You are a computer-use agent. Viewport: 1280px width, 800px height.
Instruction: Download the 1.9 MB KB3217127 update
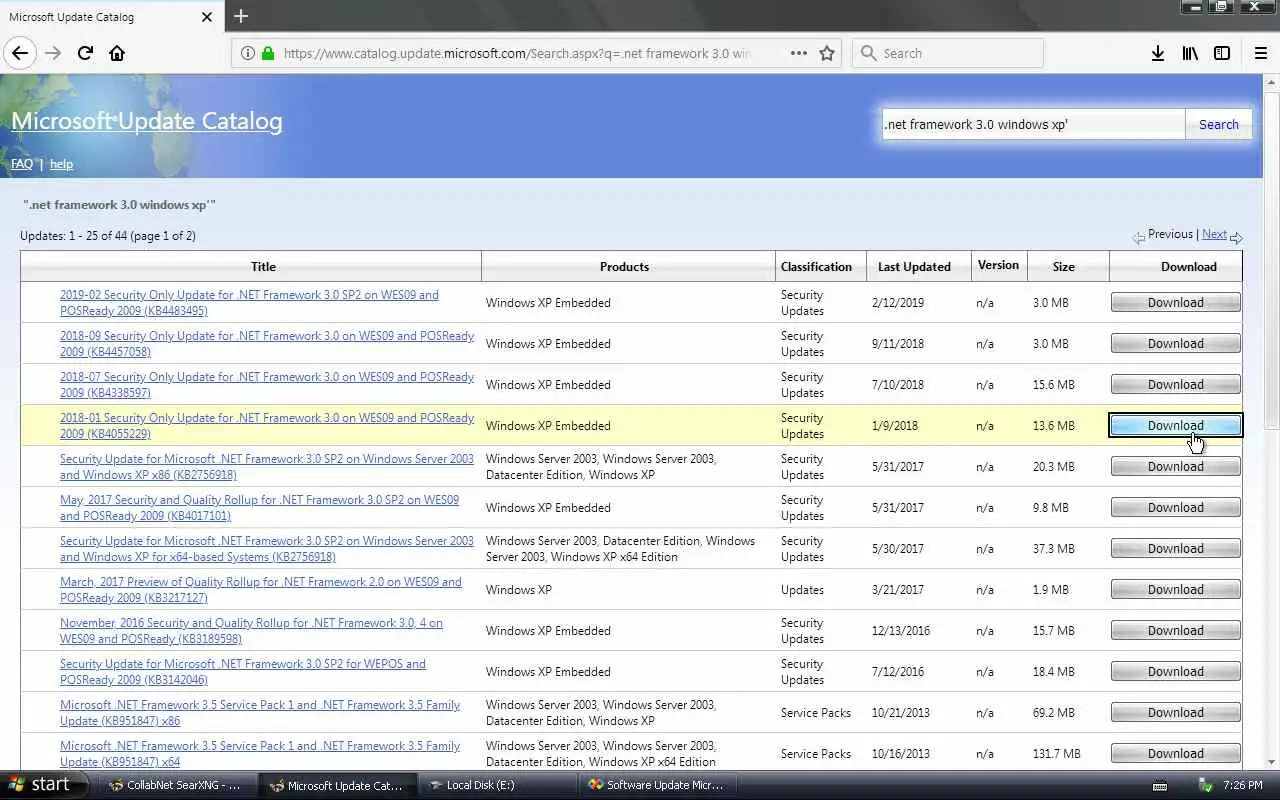pos(1175,590)
